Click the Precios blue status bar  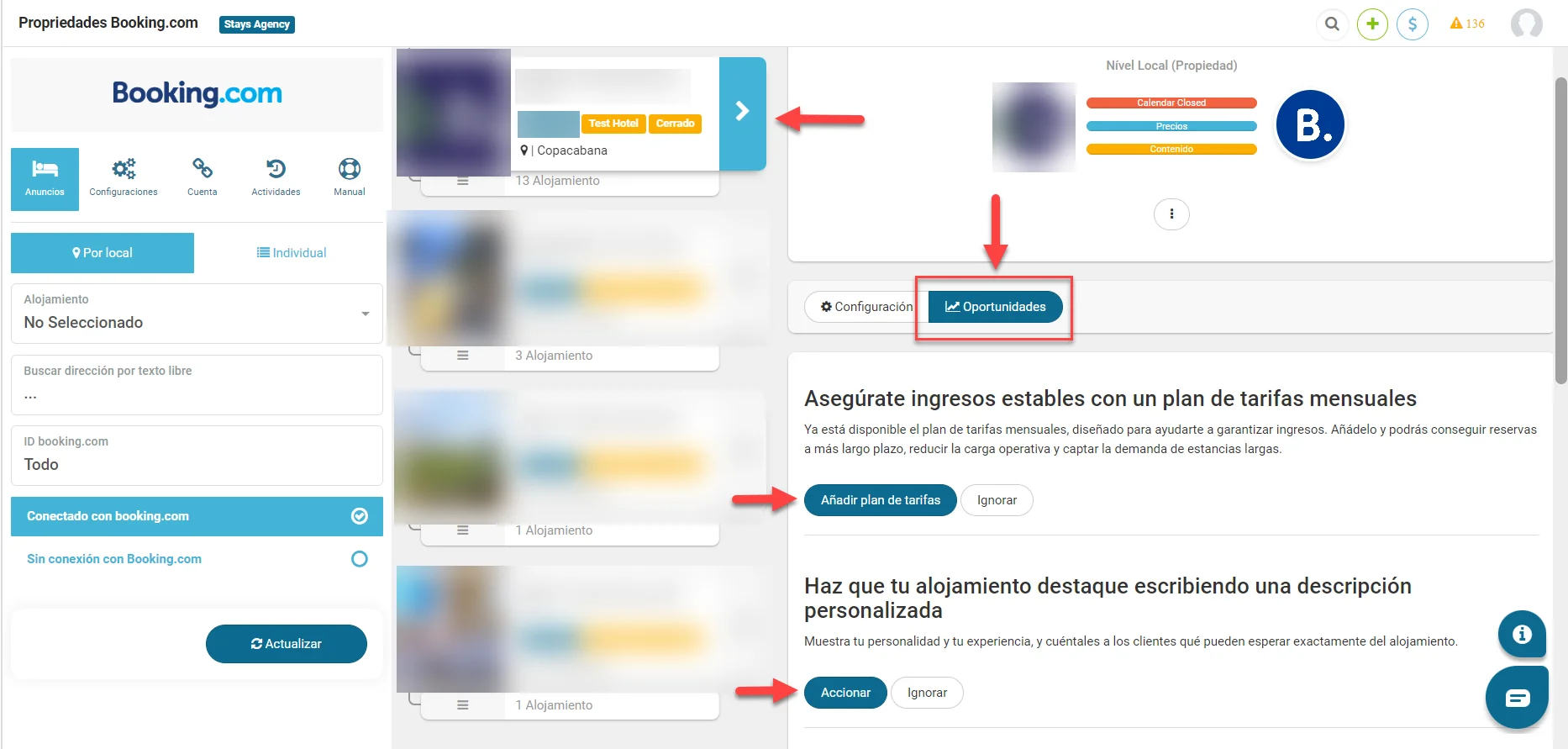1171,126
